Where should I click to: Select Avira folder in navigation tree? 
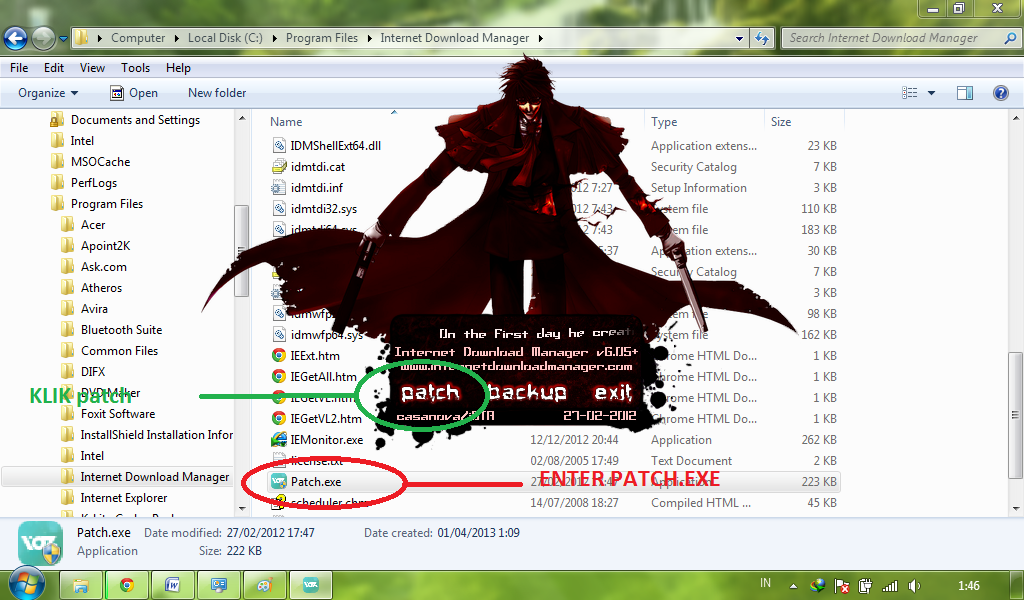click(x=94, y=309)
